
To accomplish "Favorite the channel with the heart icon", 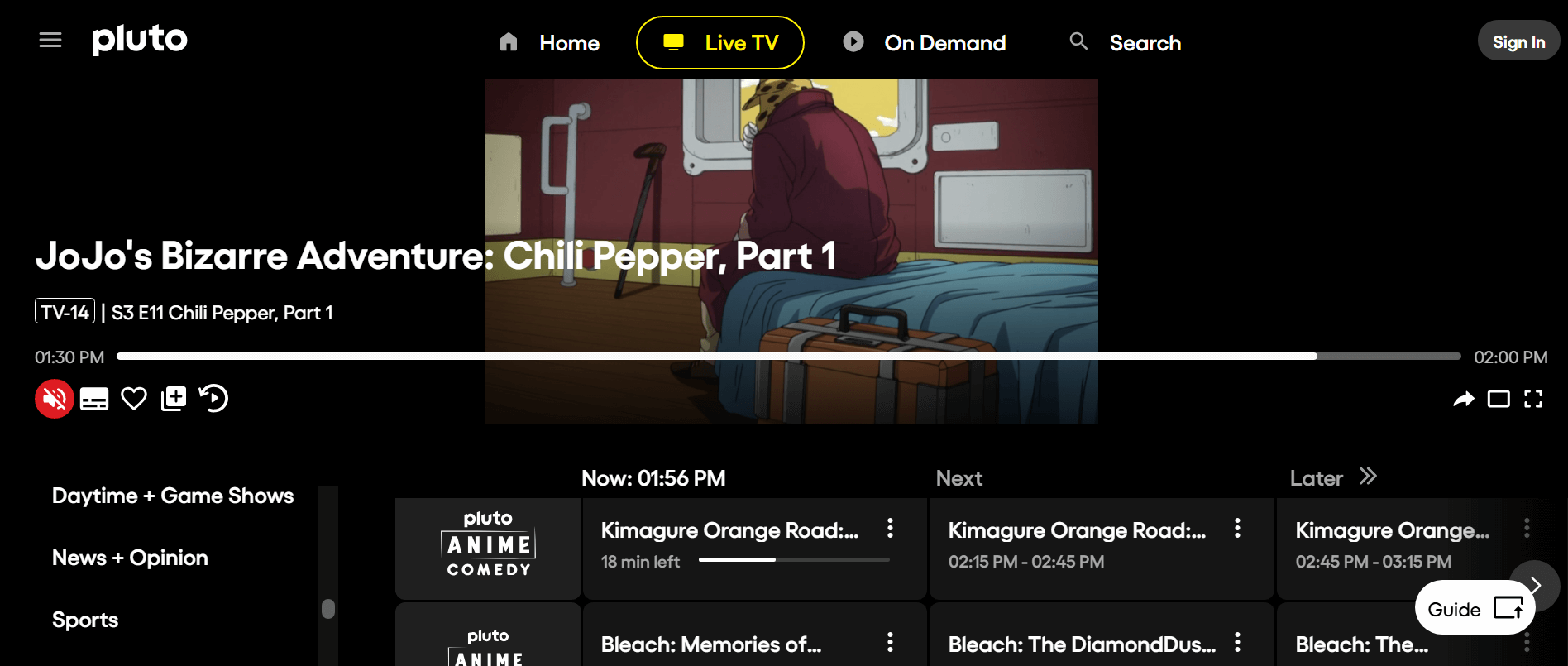I will (134, 399).
